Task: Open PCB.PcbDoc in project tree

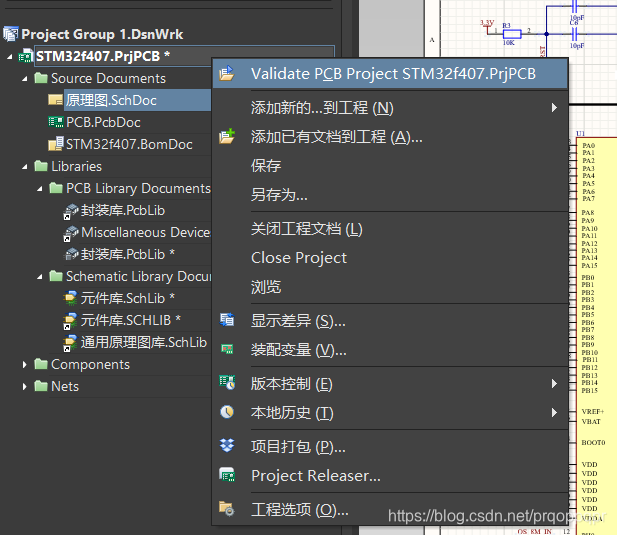Action: pyautogui.click(x=102, y=122)
